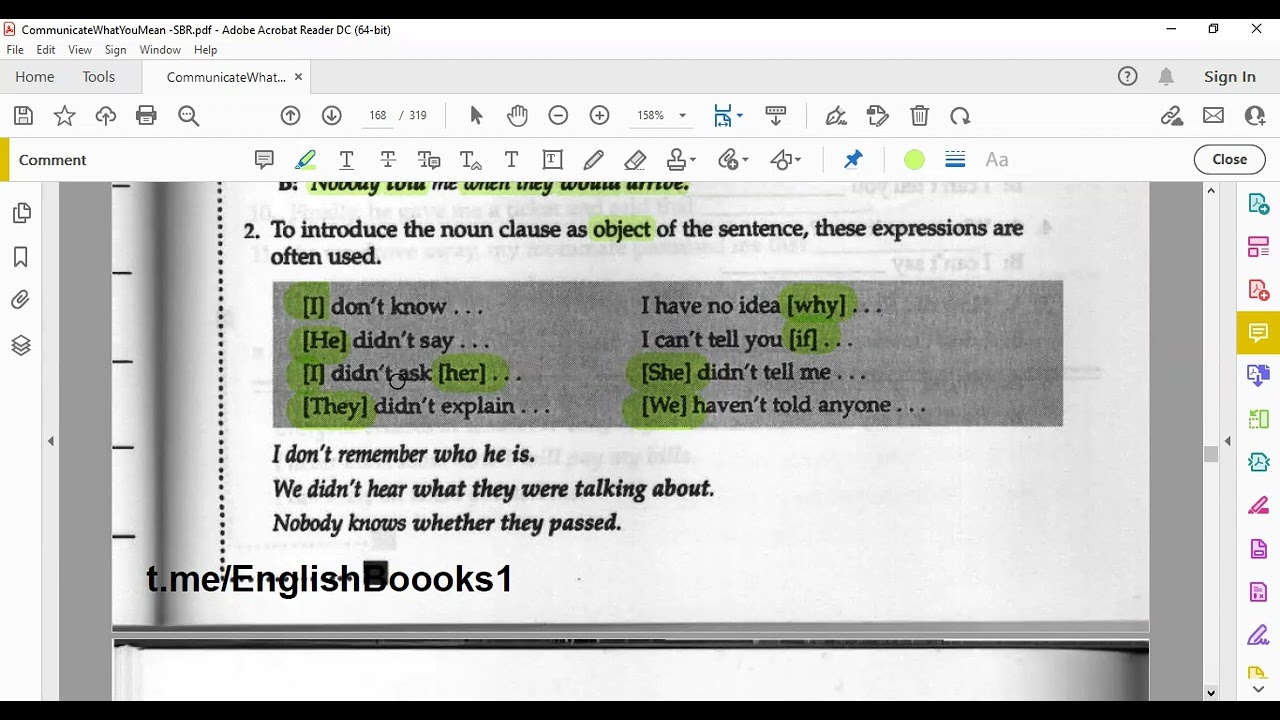The height and width of the screenshot is (720, 1280).
Task: Click the line thickness icon
Action: [x=955, y=160]
